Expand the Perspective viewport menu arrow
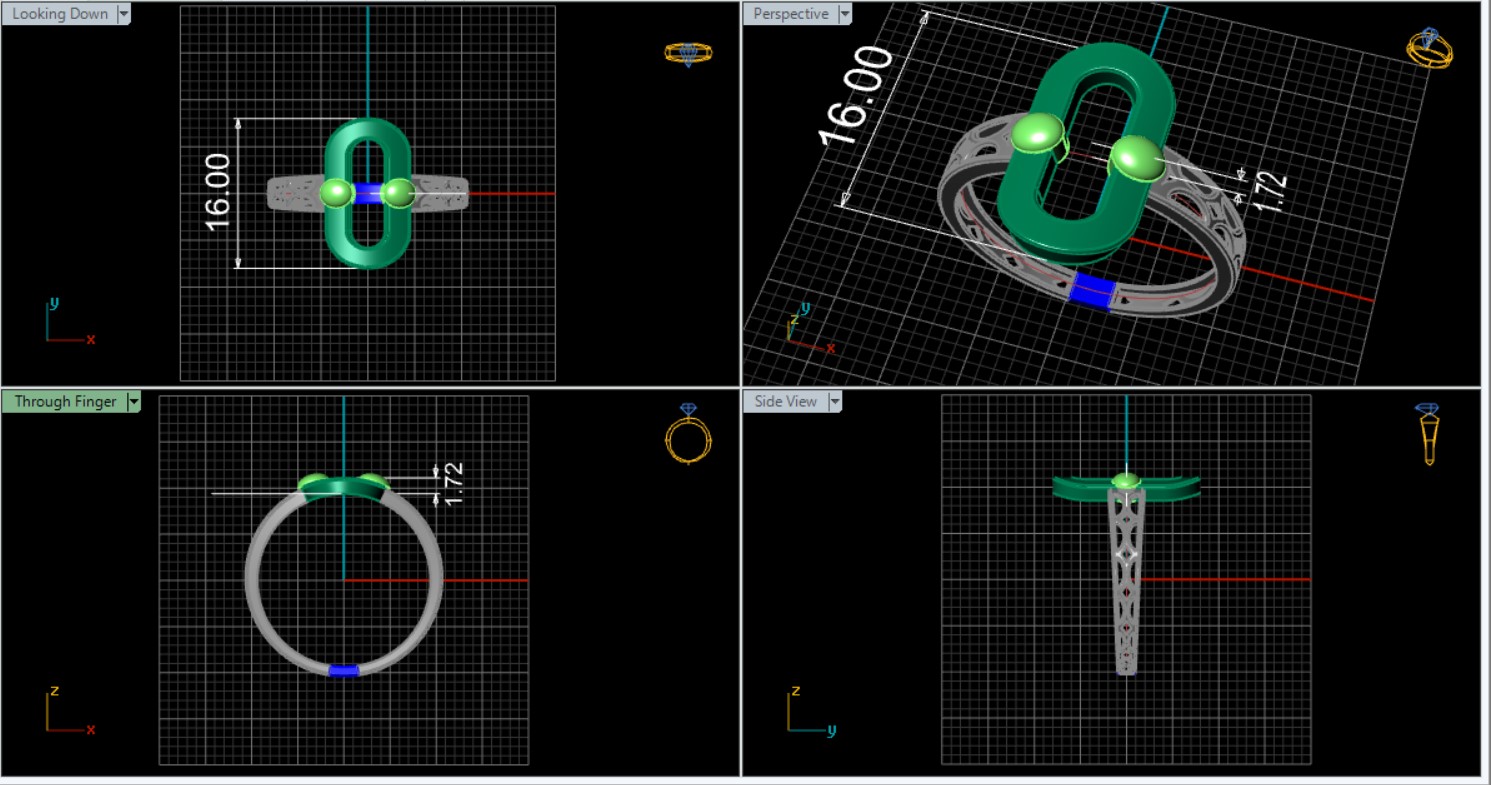This screenshot has width=1491, height=785. [845, 14]
